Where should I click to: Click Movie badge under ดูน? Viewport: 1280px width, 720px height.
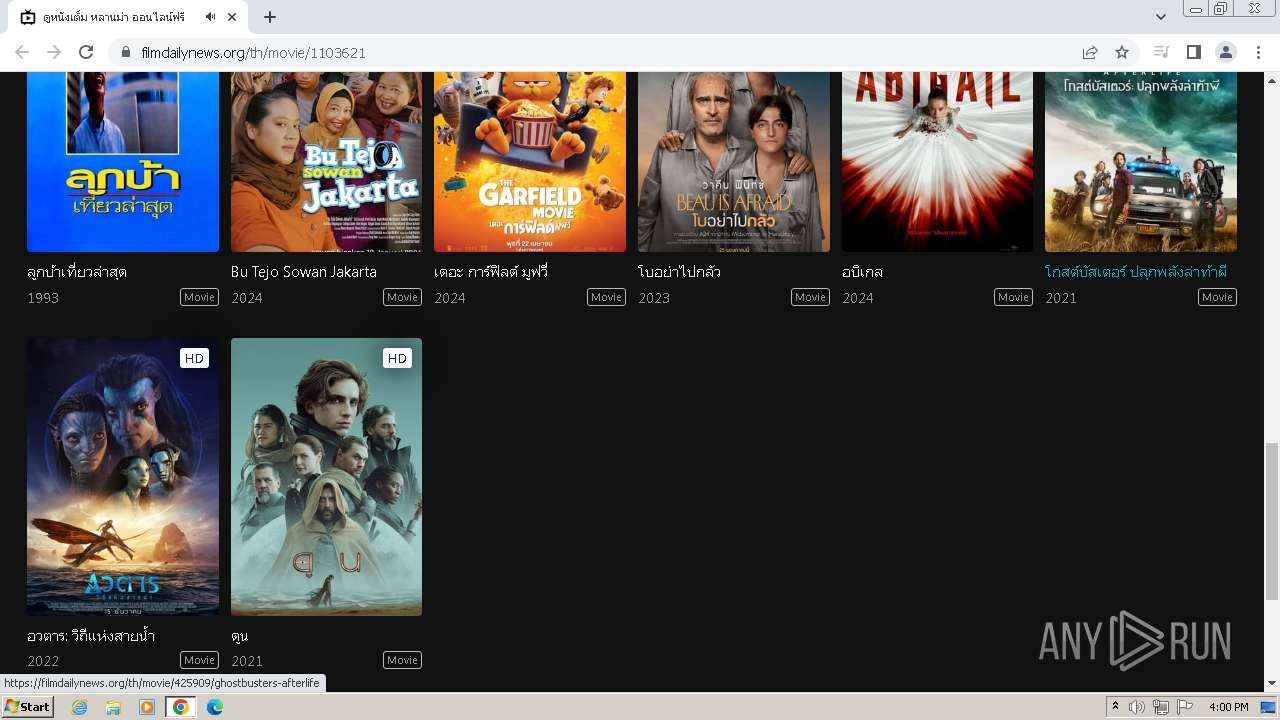coord(403,660)
